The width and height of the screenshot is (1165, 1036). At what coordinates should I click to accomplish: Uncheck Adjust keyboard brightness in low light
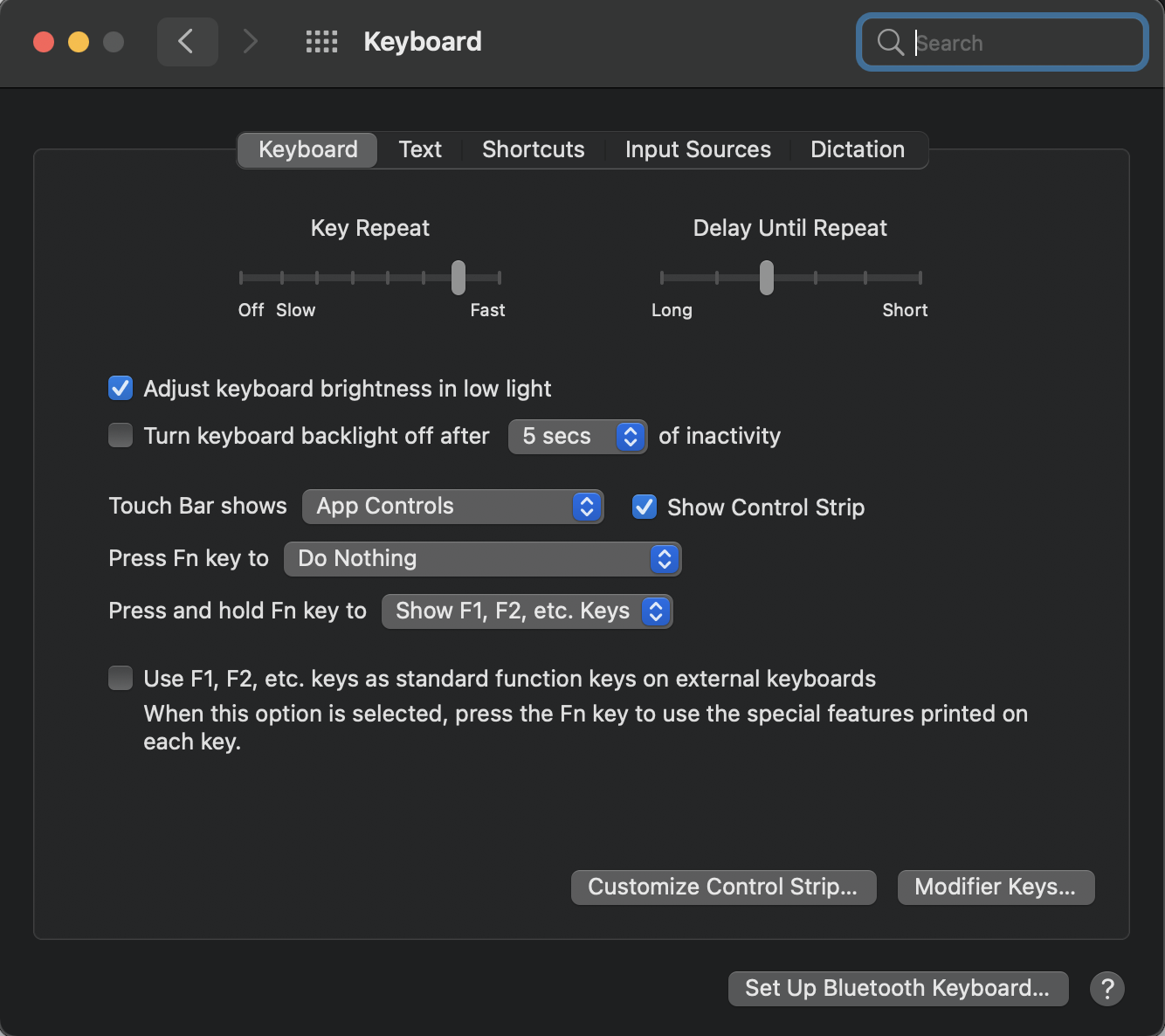[121, 388]
